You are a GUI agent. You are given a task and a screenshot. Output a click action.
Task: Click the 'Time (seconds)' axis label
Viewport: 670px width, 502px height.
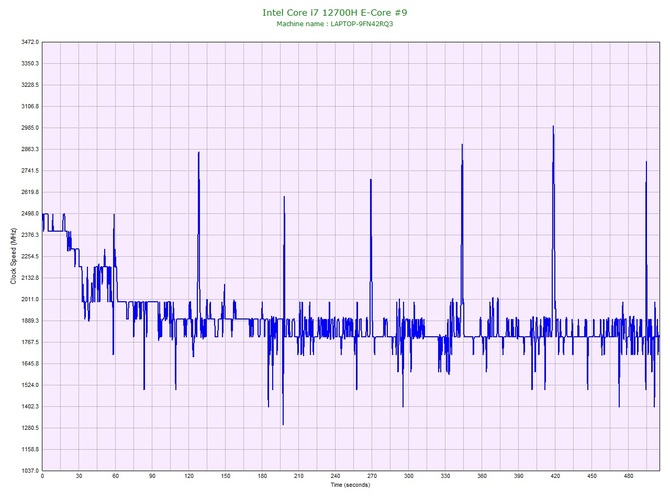tap(350, 485)
